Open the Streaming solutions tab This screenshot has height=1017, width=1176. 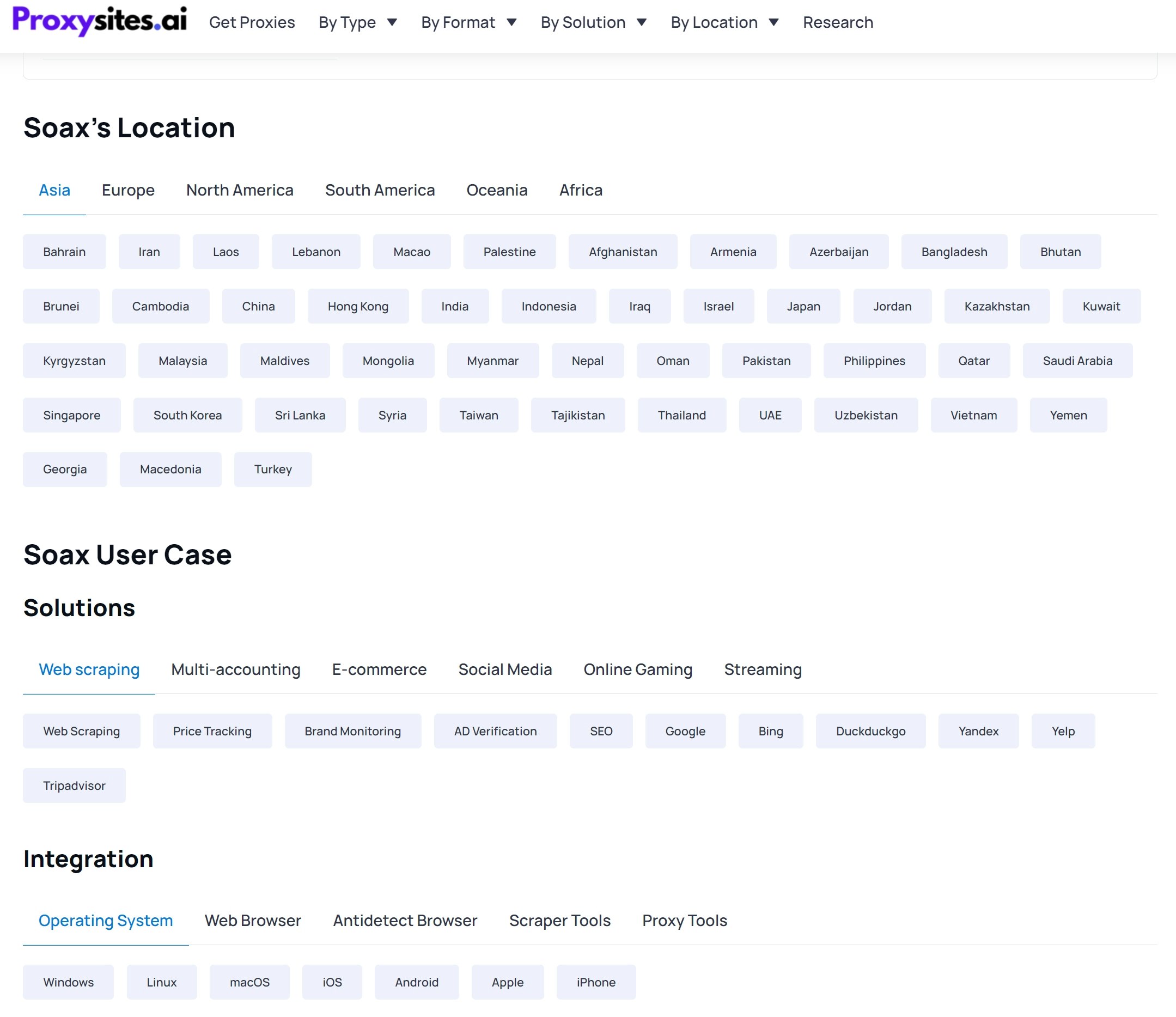point(762,669)
